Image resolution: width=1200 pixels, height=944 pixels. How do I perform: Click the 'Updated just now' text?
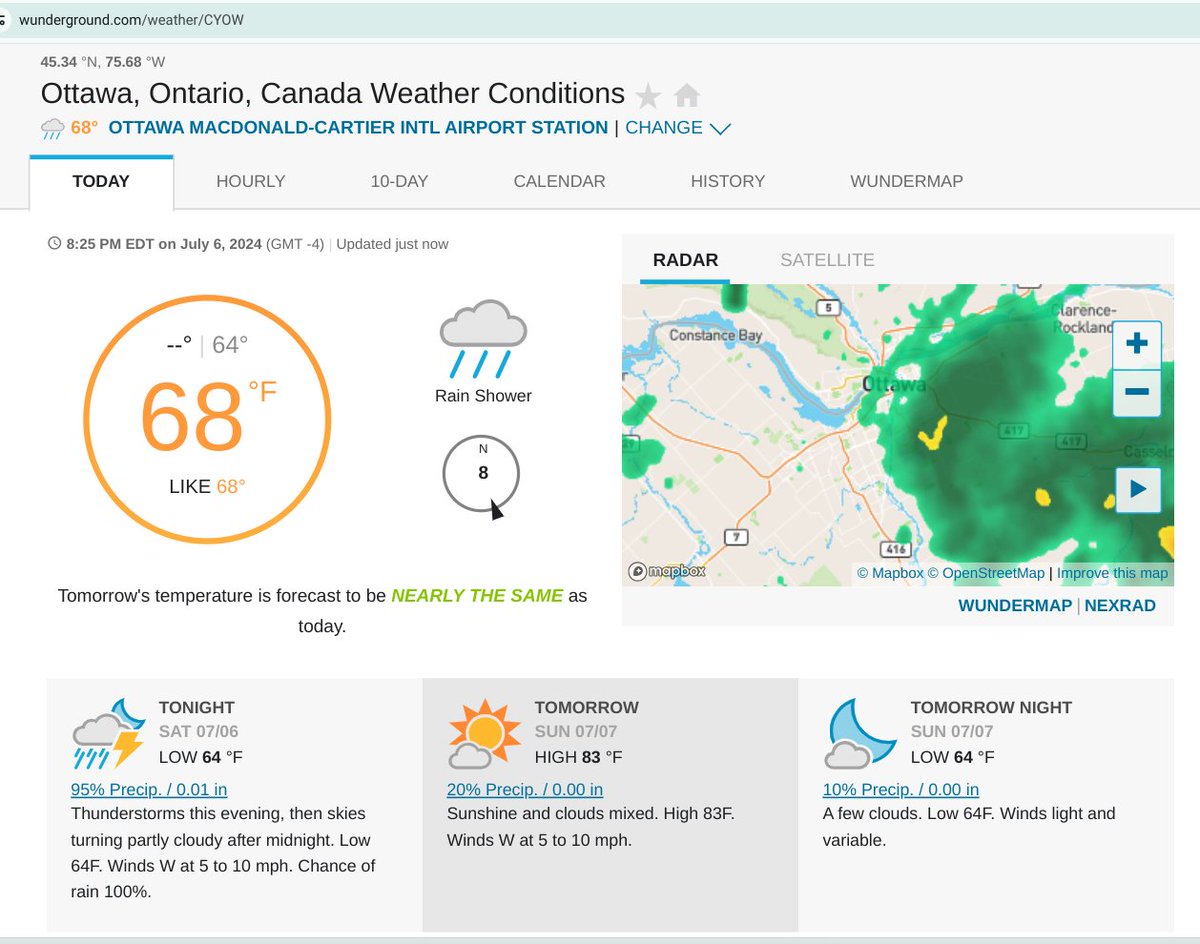[392, 244]
